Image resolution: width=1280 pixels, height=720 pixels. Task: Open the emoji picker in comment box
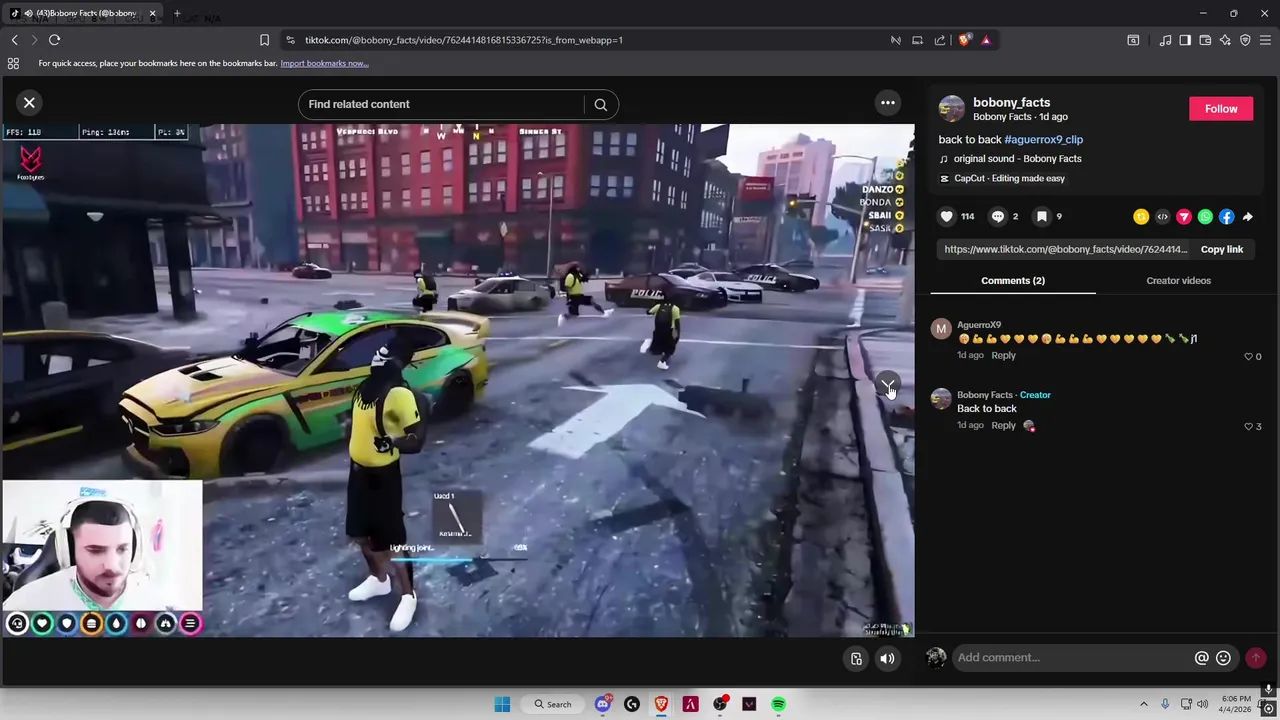coord(1223,658)
